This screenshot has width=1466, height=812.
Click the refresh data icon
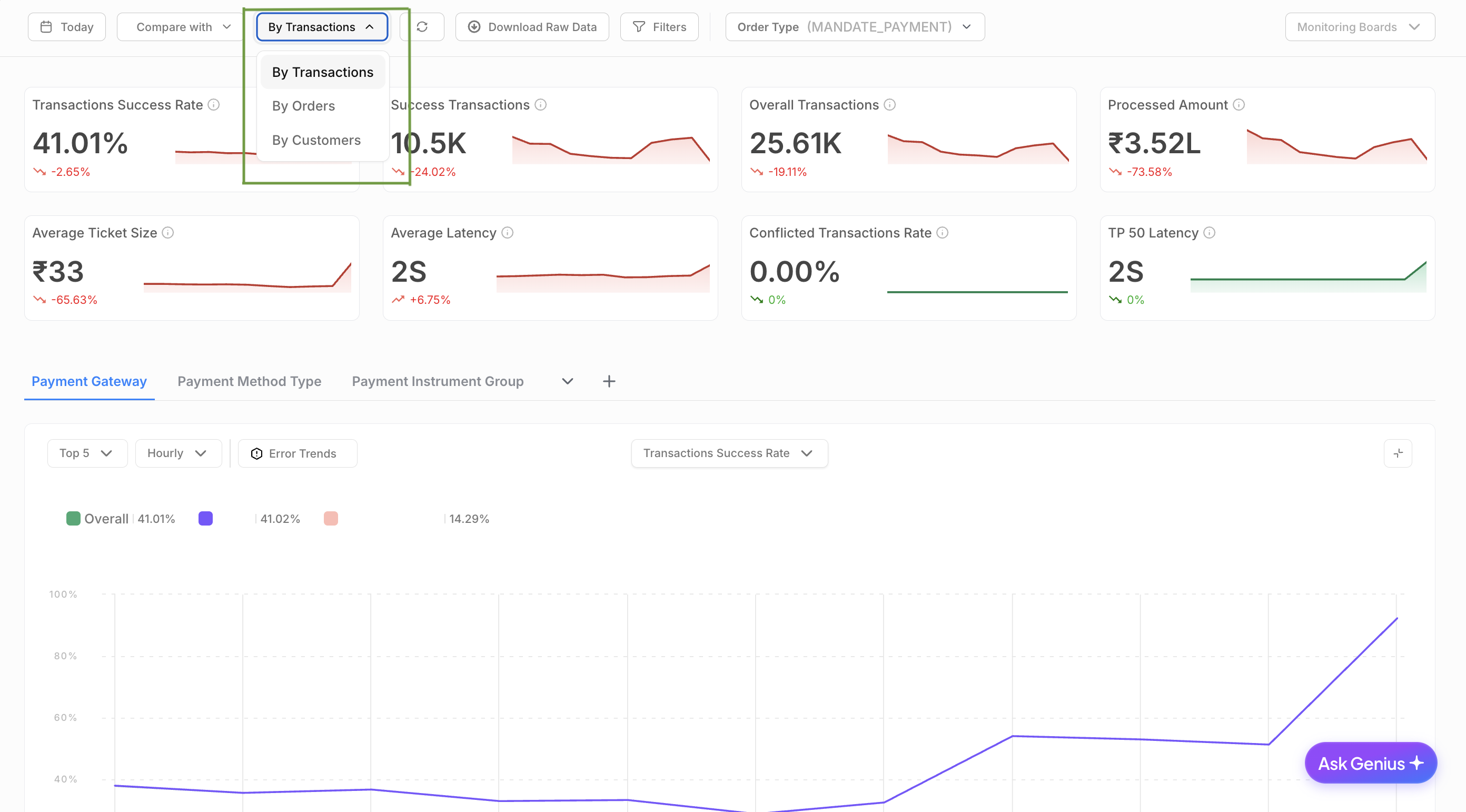pos(422,27)
